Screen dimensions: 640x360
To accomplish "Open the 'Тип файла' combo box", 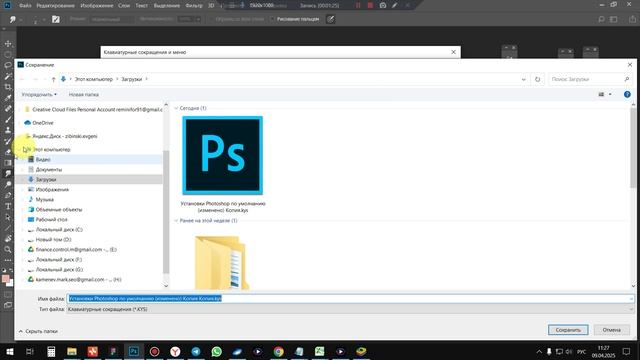I will tap(350, 309).
